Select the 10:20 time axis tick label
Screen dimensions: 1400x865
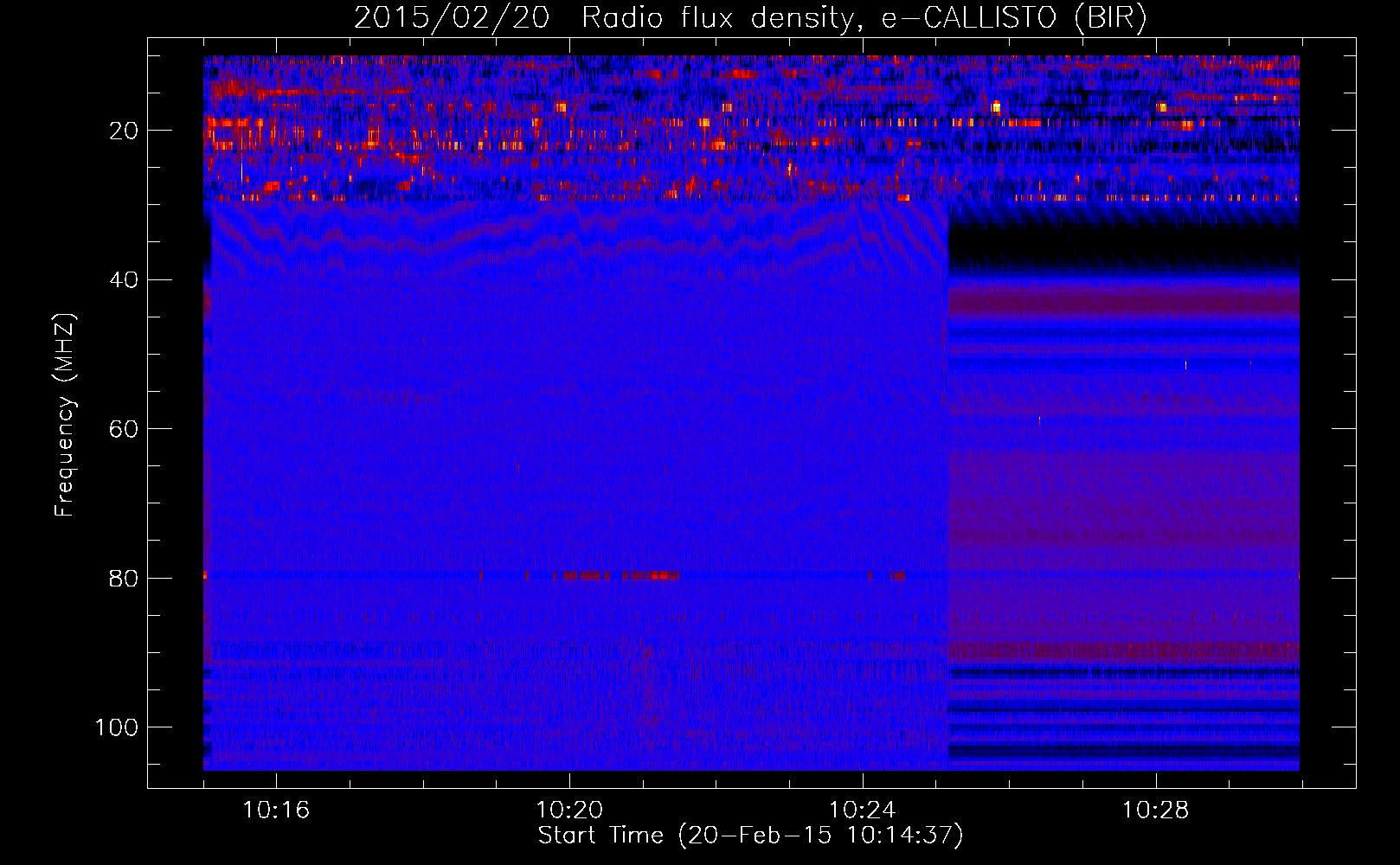click(569, 811)
